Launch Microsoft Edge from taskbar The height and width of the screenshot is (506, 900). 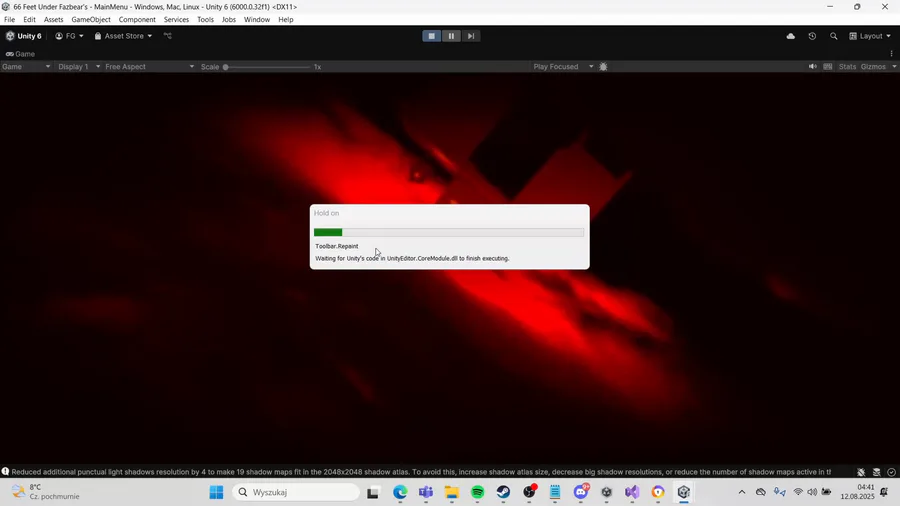click(x=400, y=492)
